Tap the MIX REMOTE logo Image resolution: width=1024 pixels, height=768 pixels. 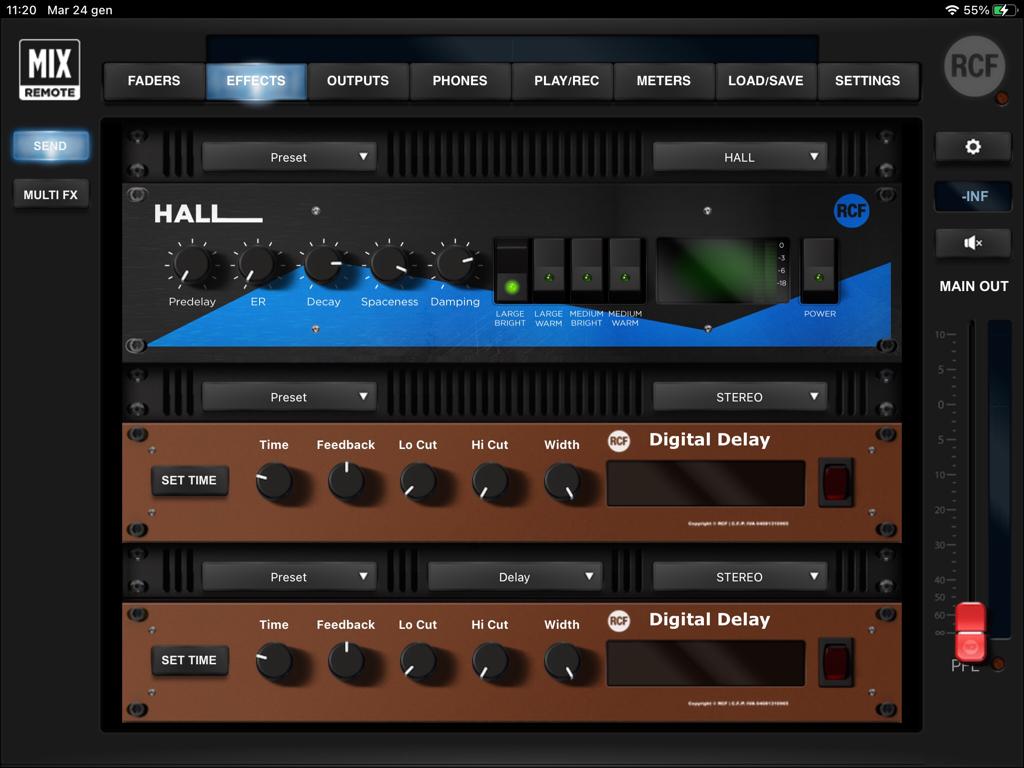pos(50,70)
